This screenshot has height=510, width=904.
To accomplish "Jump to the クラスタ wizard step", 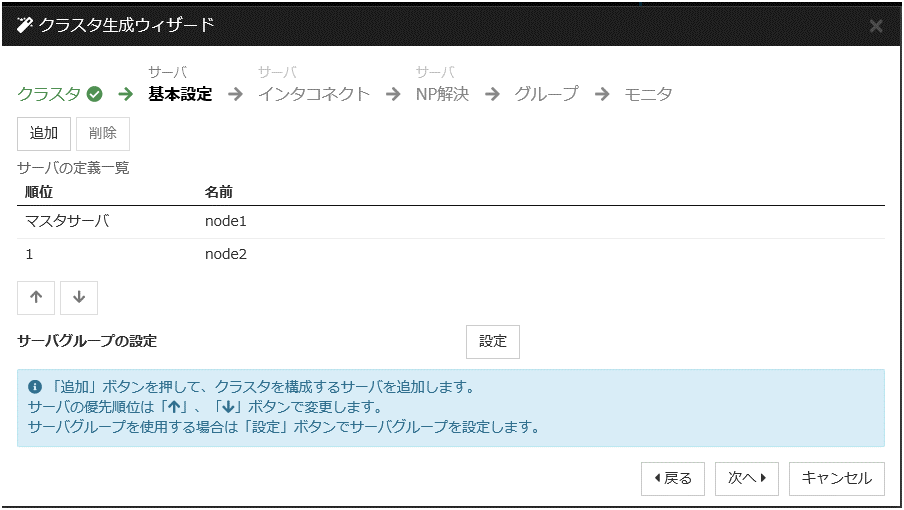I will pyautogui.click(x=49, y=95).
